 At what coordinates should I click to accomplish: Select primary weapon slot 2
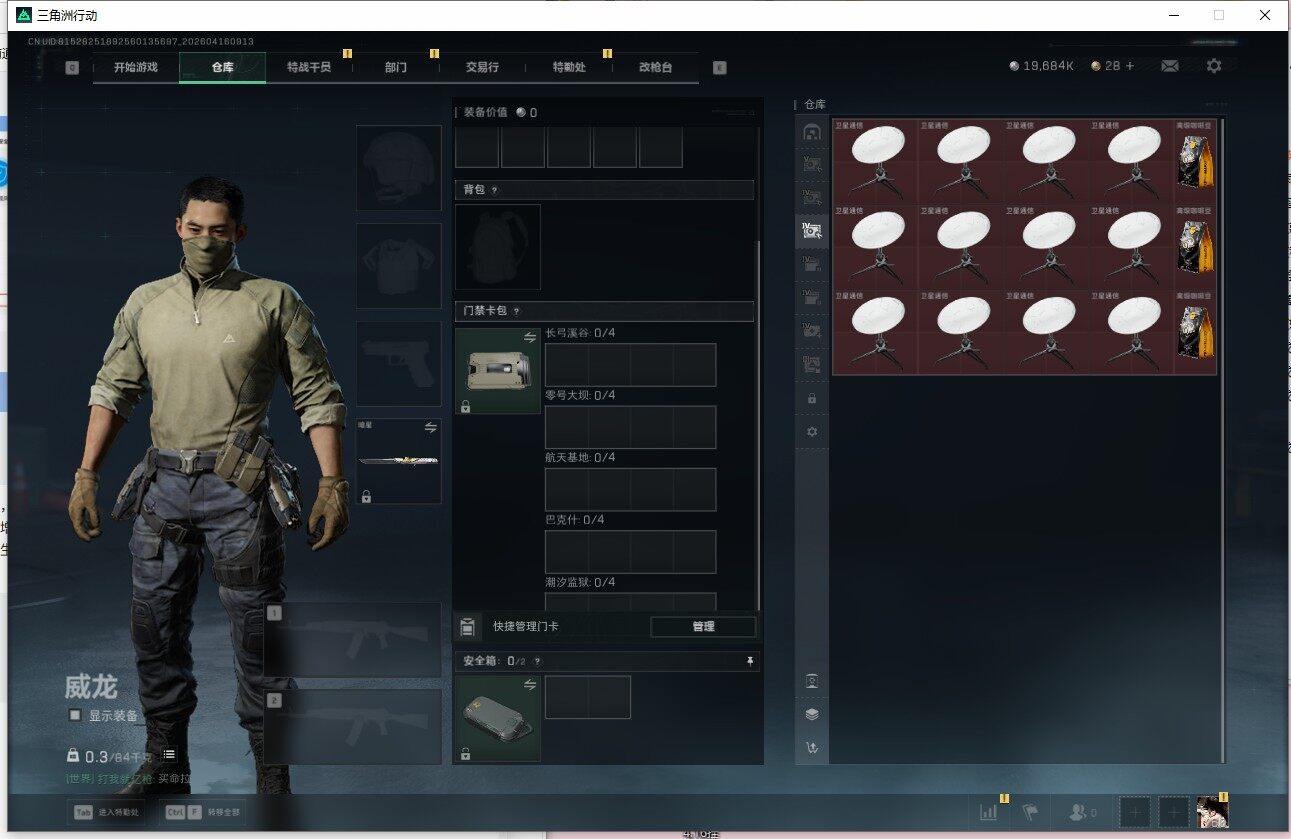[353, 727]
